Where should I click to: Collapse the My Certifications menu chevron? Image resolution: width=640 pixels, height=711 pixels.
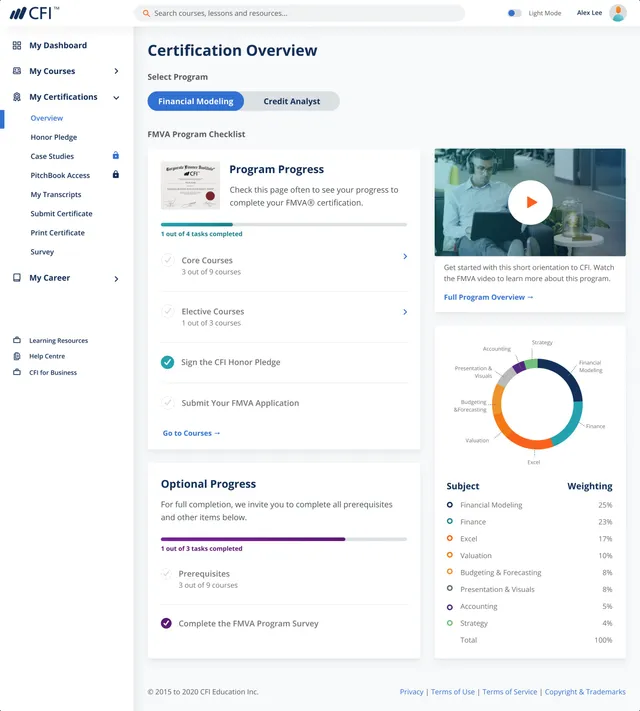coord(117,97)
